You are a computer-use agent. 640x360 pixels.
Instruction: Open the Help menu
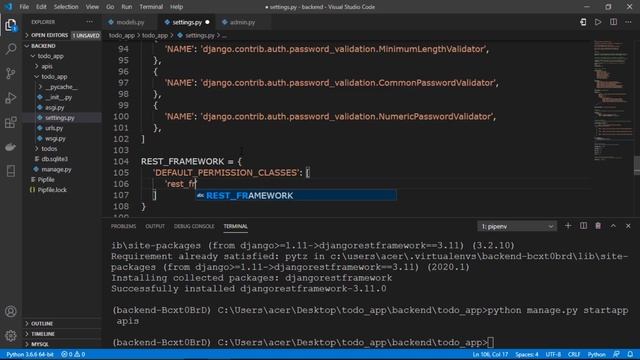(176, 7)
